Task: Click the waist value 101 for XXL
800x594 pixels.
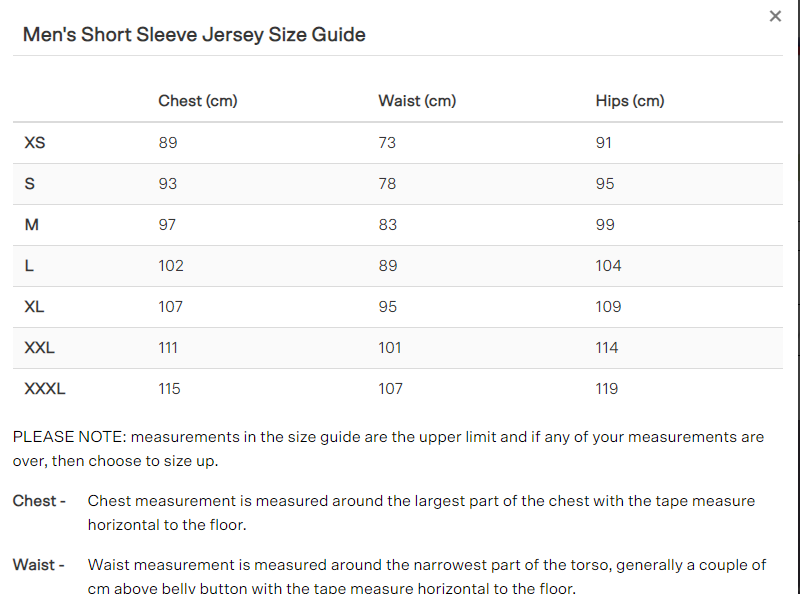Action: [x=390, y=347]
